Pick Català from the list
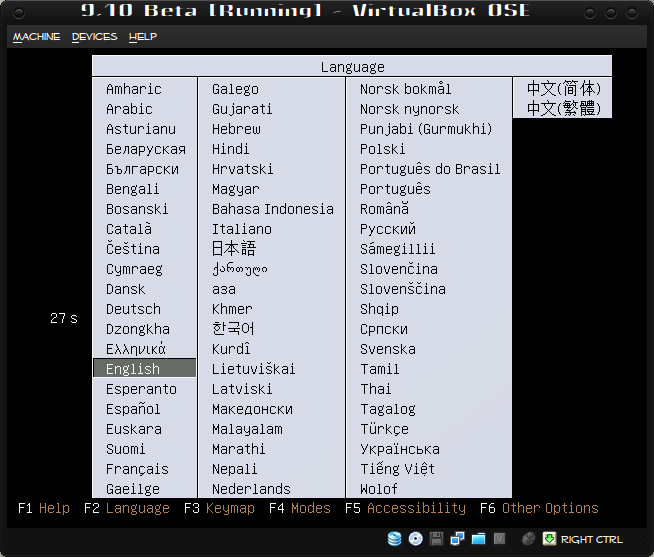This screenshot has width=654, height=557. [129, 229]
